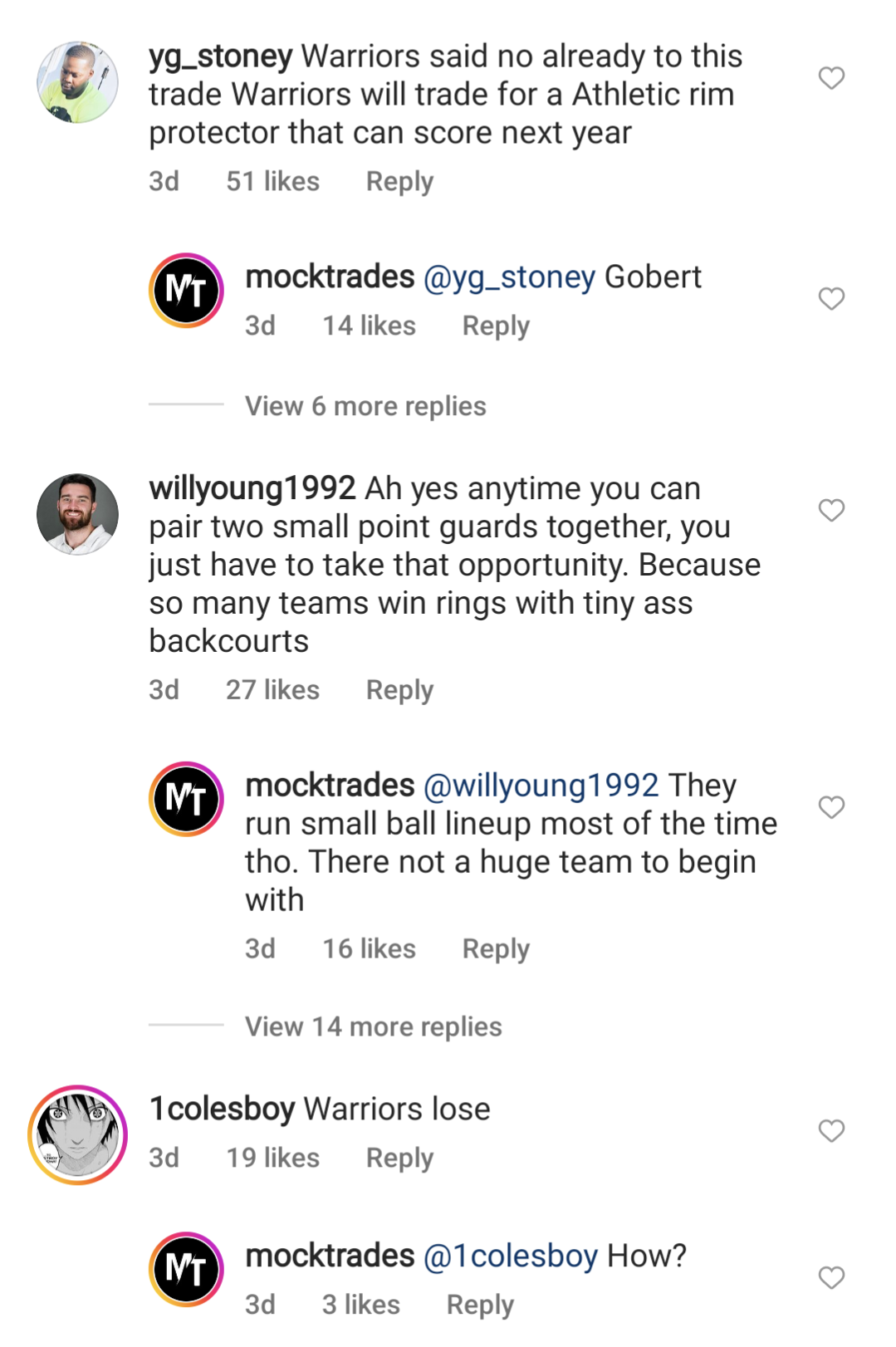Open willyoung1992's profile photo

tap(77, 514)
